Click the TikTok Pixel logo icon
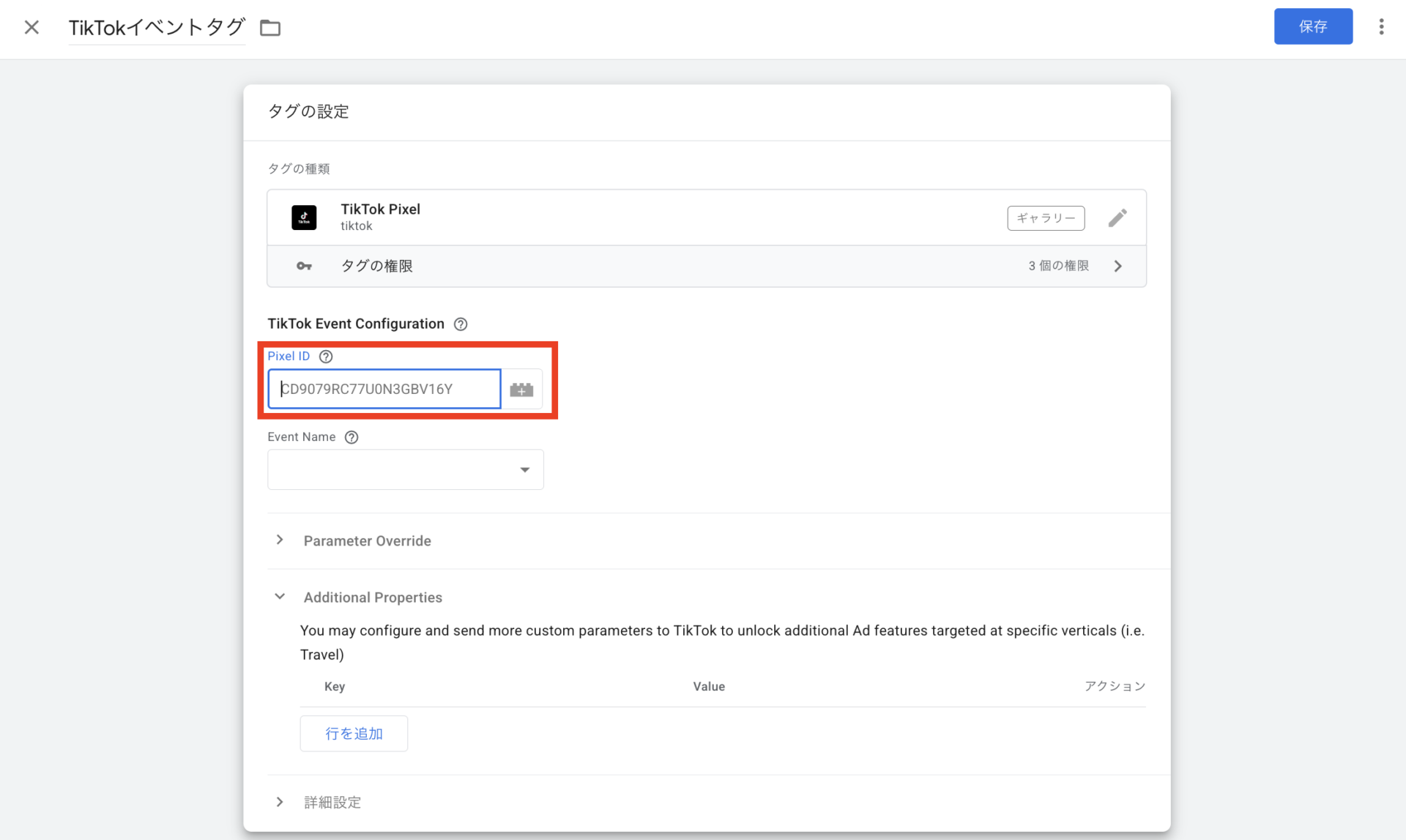This screenshot has width=1406, height=840. pyautogui.click(x=304, y=218)
